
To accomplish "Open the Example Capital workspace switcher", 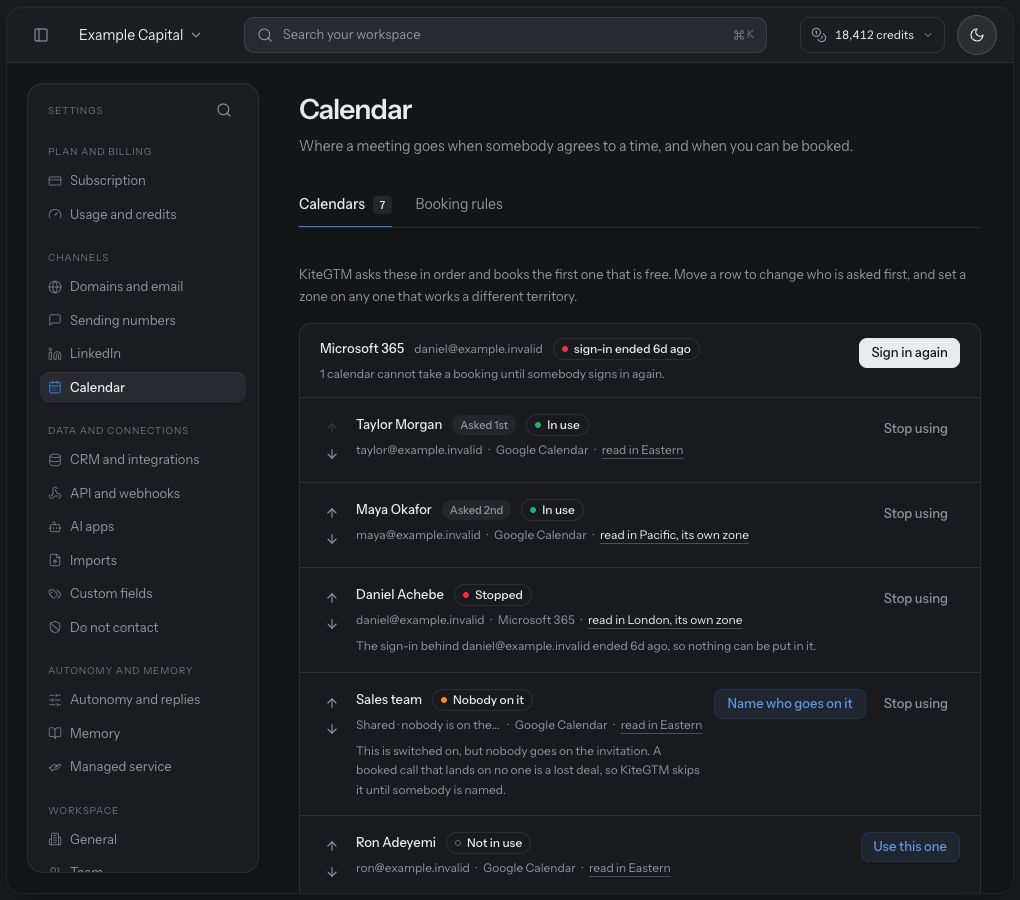I will coord(139,34).
